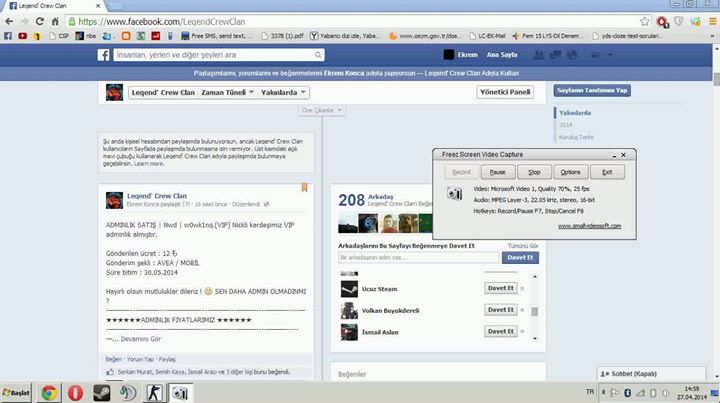Open the Free SMS bookmark

(x=217, y=36)
